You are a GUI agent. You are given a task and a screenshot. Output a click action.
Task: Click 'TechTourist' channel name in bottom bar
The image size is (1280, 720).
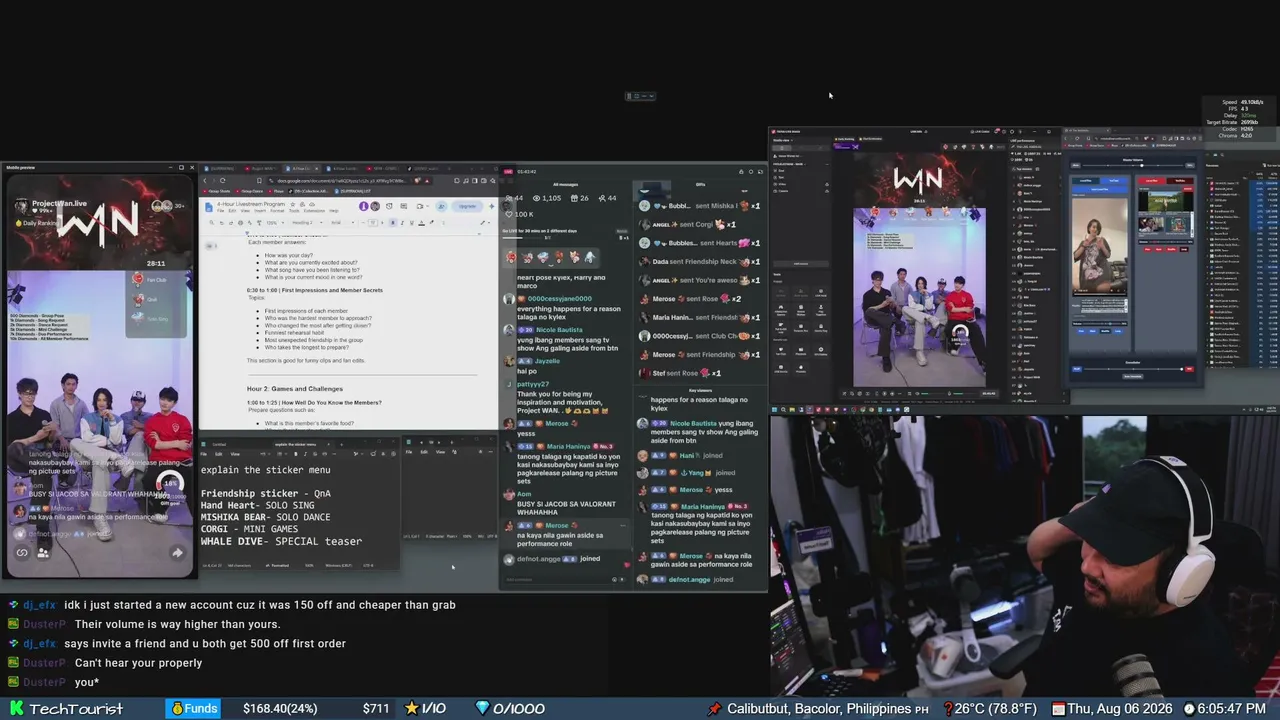(76, 709)
